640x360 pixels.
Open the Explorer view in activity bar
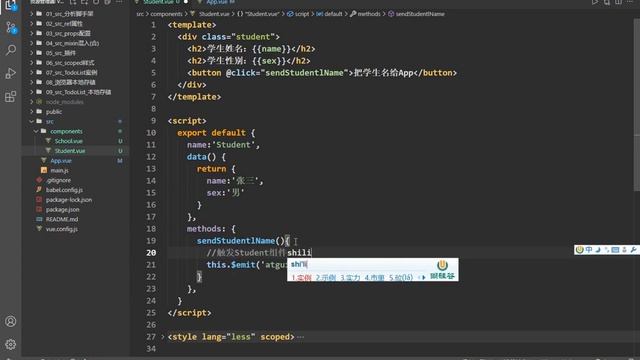tap(11, 5)
